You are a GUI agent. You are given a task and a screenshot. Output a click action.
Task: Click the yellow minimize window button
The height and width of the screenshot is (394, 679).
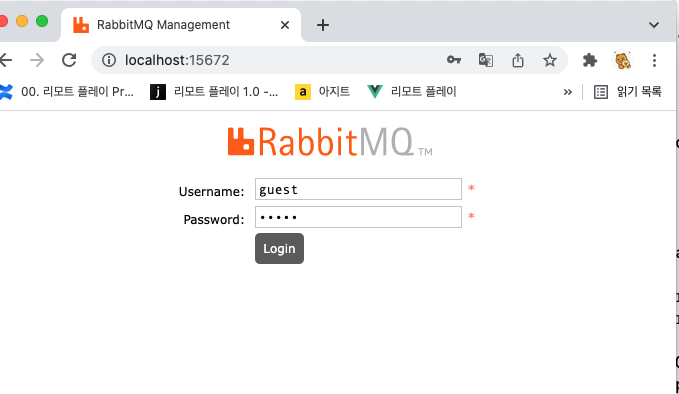[22, 21]
